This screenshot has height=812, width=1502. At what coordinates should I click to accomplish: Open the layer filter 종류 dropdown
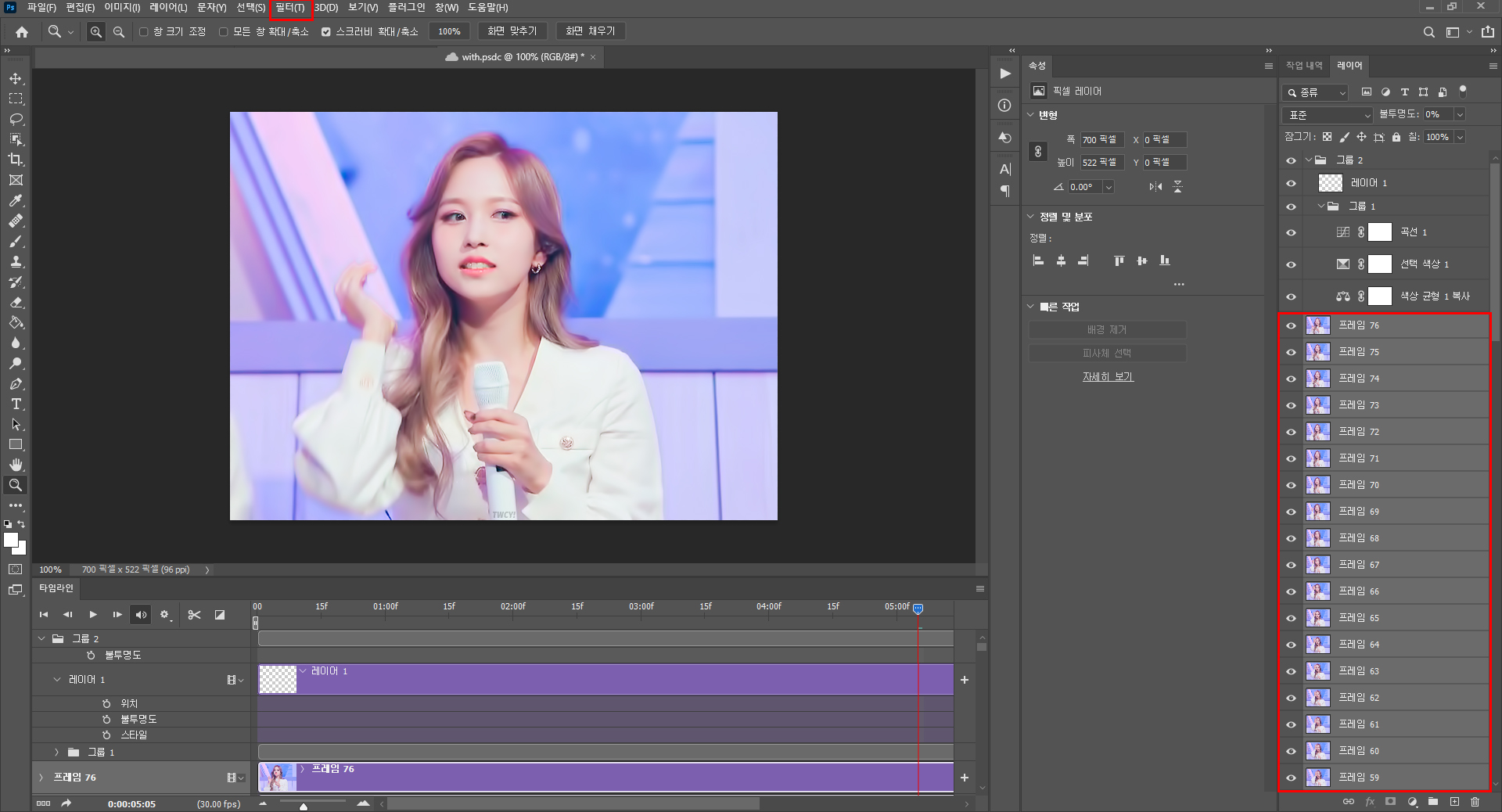1316,92
